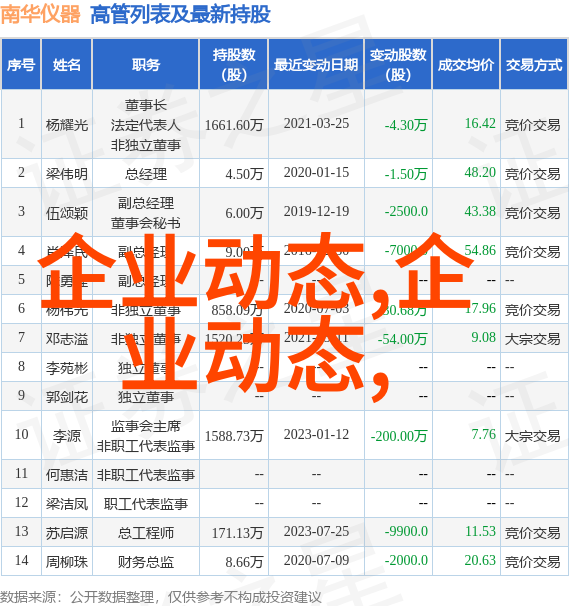Select the 最近变动日期 column header
The width and height of the screenshot is (569, 606).
(x=316, y=64)
